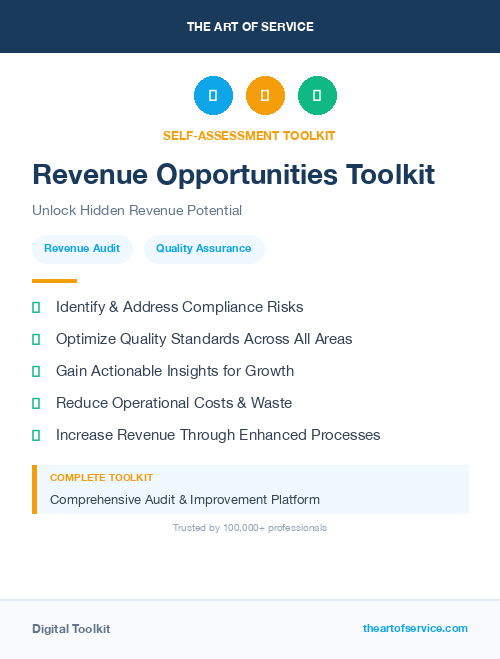
Task: Click Reduce Operational Costs & Waste text
Action: click(x=174, y=403)
